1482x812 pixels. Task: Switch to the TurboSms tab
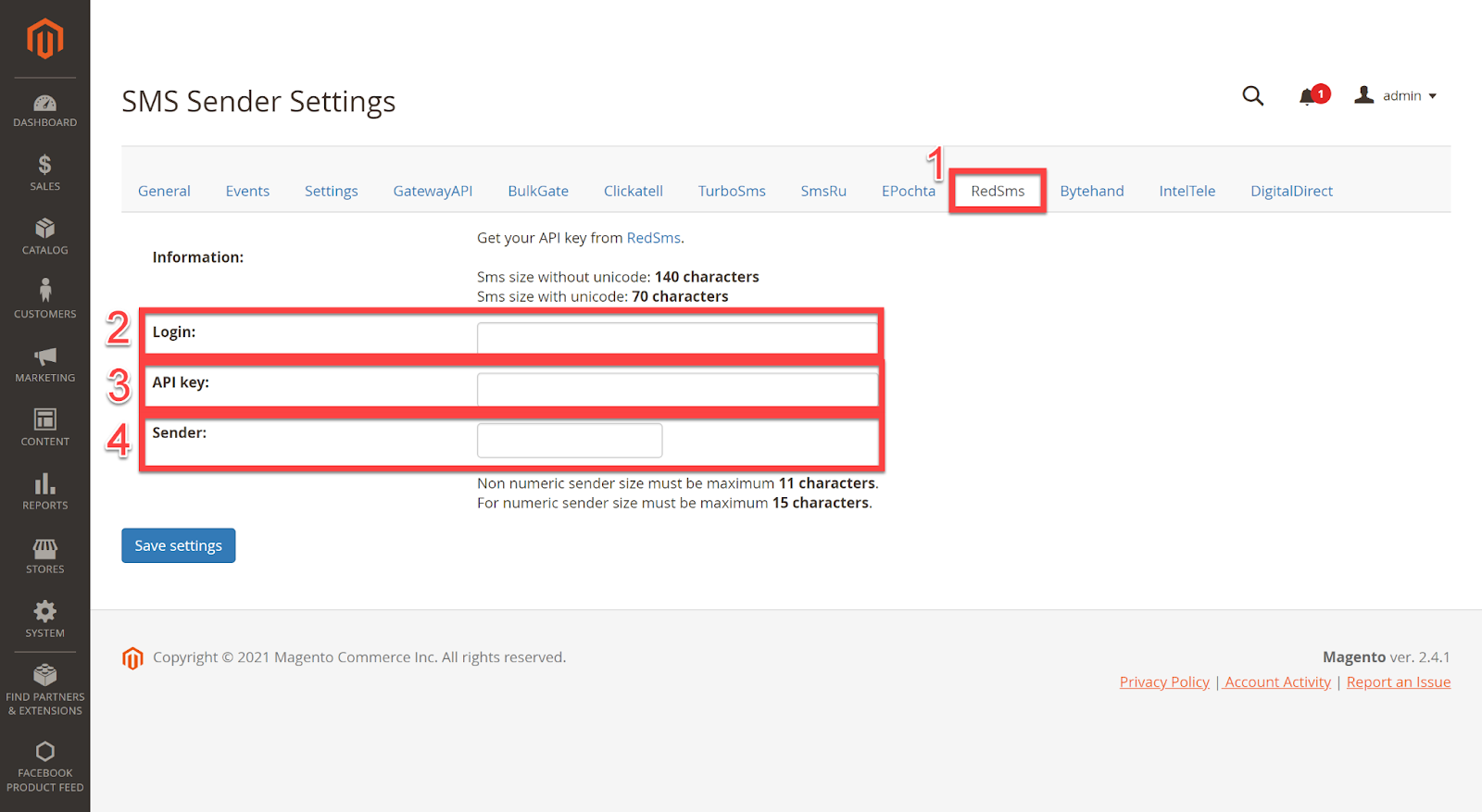coord(732,191)
